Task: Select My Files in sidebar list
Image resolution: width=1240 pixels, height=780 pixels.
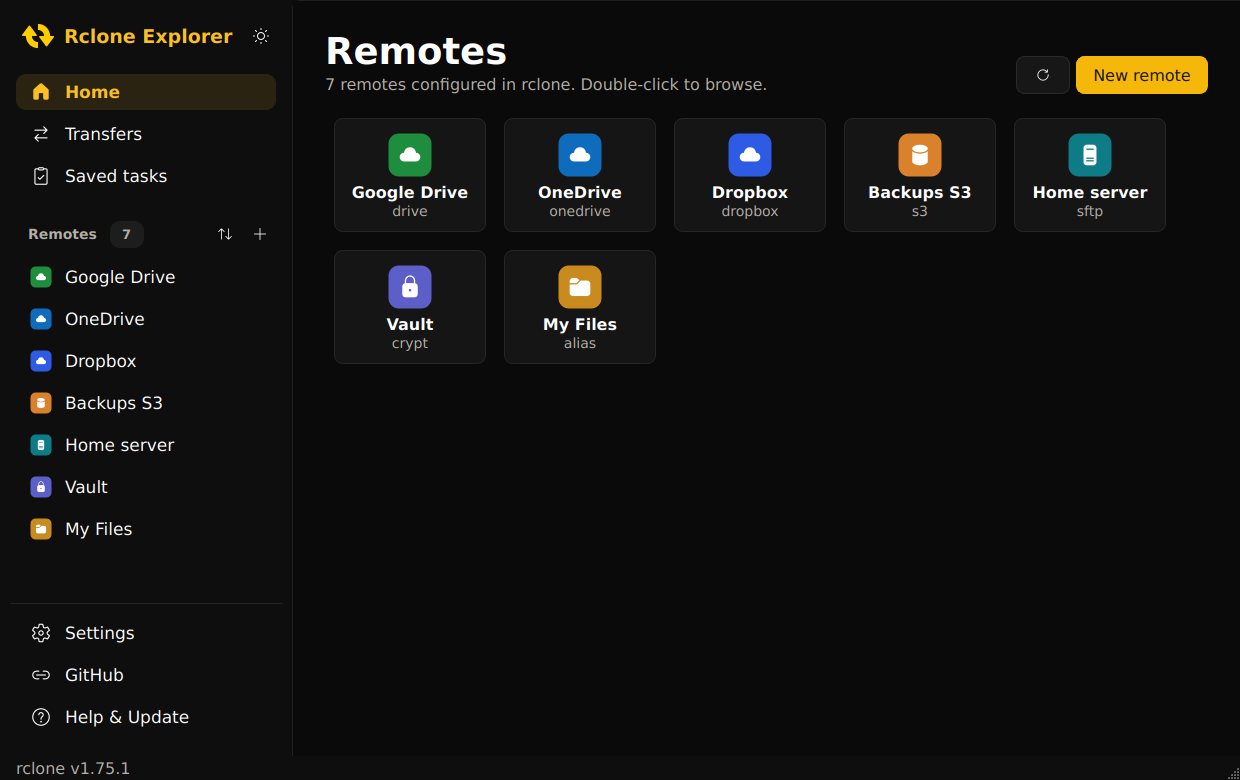Action: click(146, 529)
